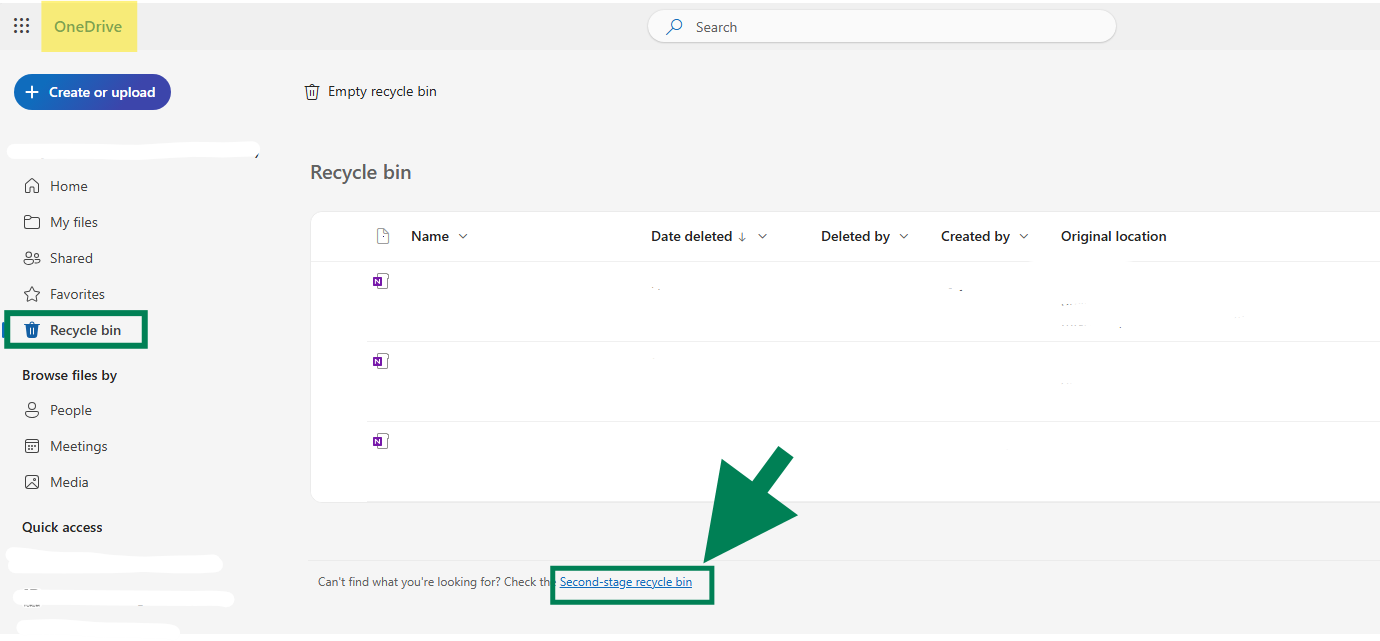Select Recycle bin in the sidebar
This screenshot has height=641, width=1380.
pos(76,330)
